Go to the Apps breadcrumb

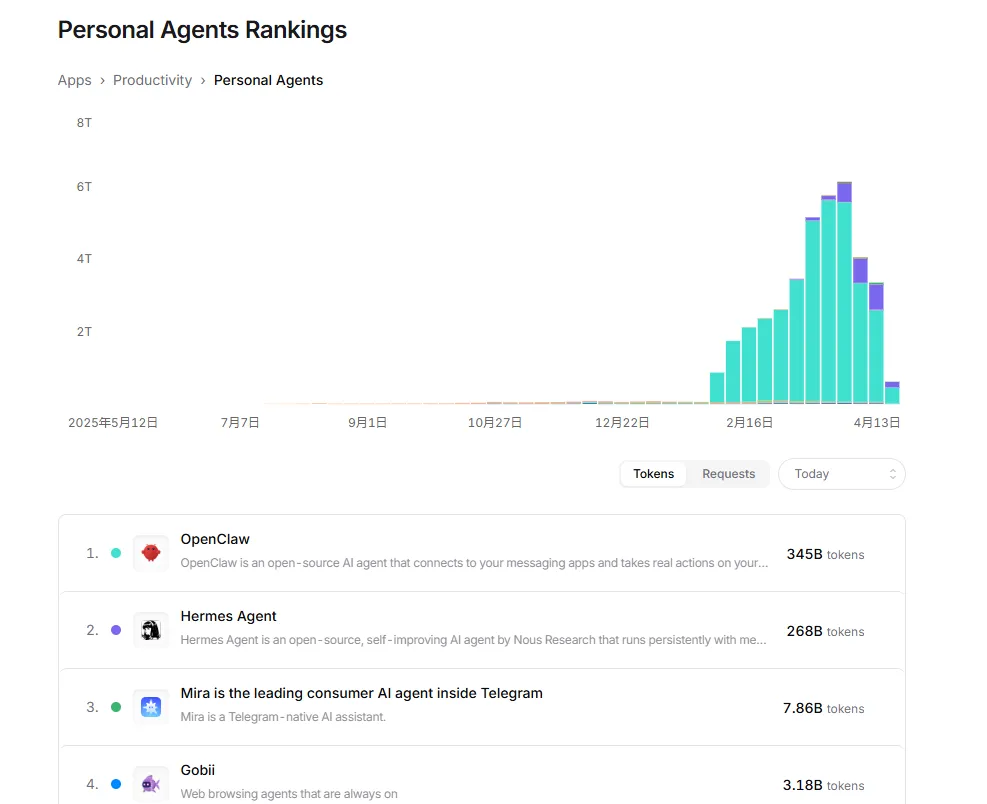tap(74, 80)
